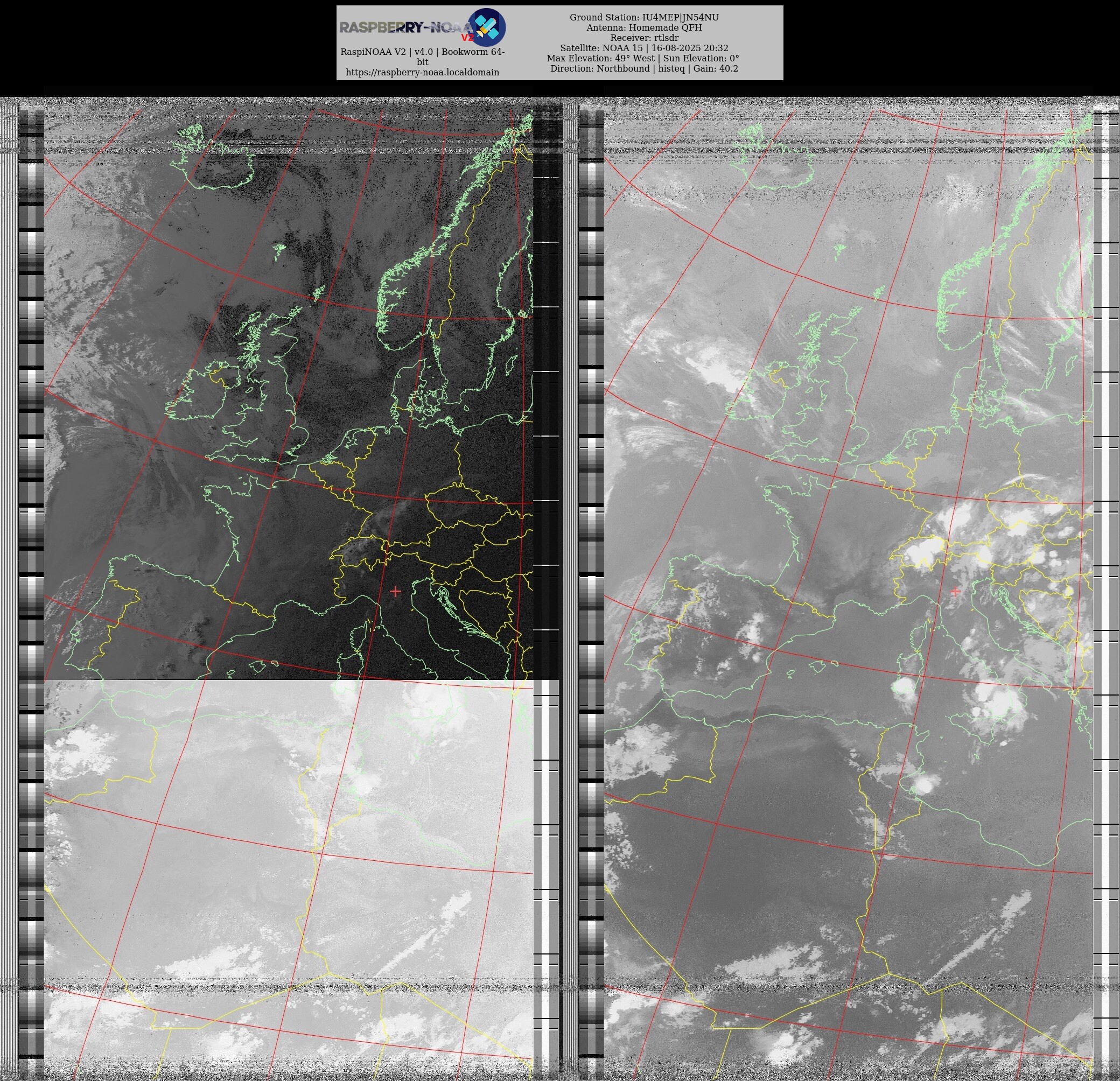Click the Direction Northbound histeq Gain line

(644, 69)
